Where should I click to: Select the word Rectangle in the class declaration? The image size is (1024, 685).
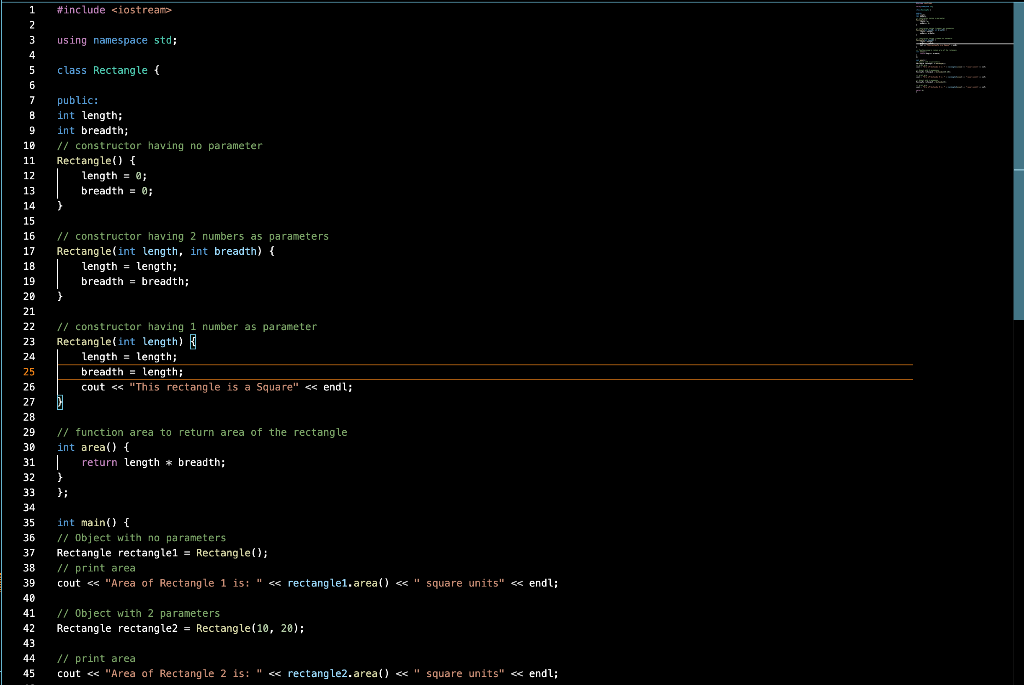pyautogui.click(x=120, y=70)
